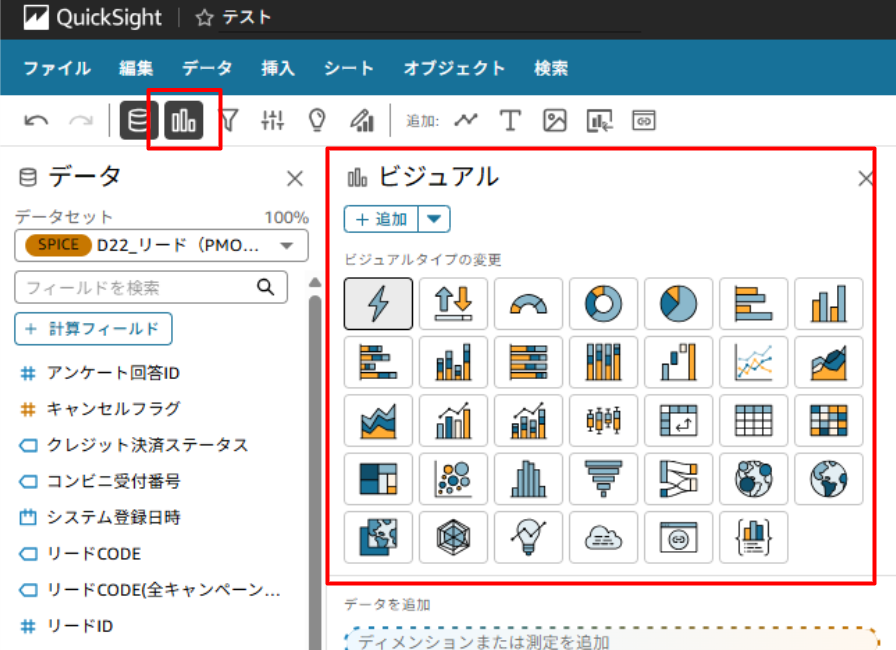Viewport: 896px width, 650px height.
Task: Open the parameters sliders icon
Action: pyautogui.click(x=273, y=121)
